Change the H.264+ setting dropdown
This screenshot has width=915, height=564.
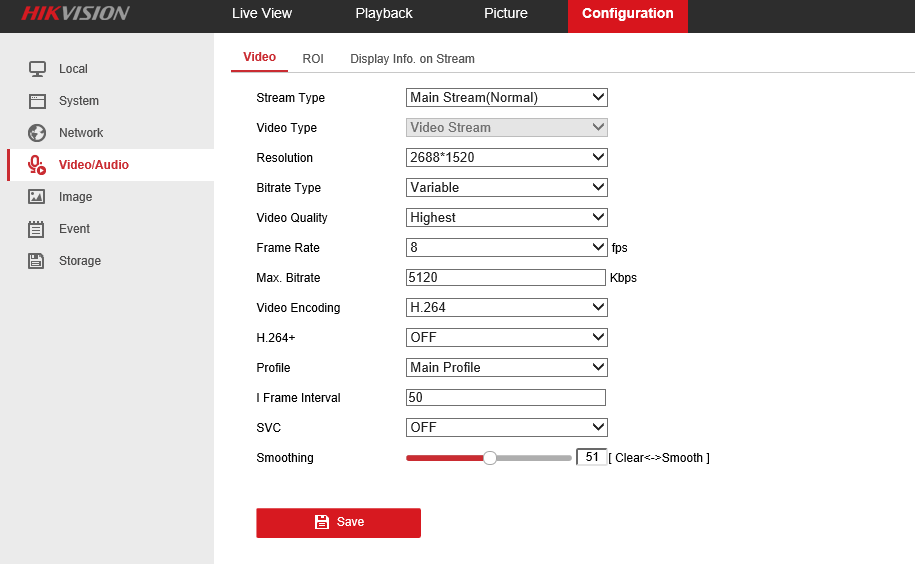[x=507, y=338]
